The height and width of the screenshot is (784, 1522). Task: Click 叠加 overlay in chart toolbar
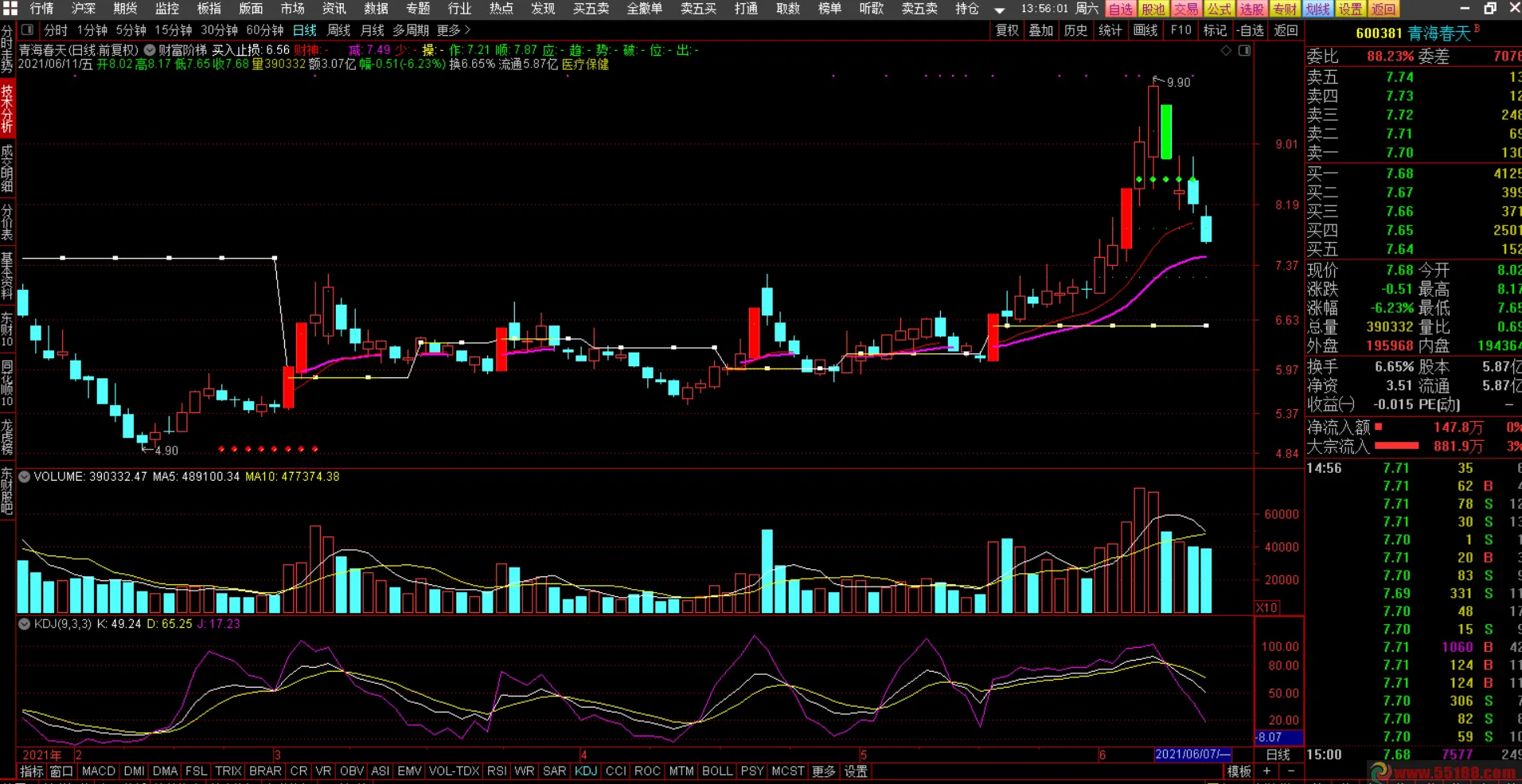1041,30
